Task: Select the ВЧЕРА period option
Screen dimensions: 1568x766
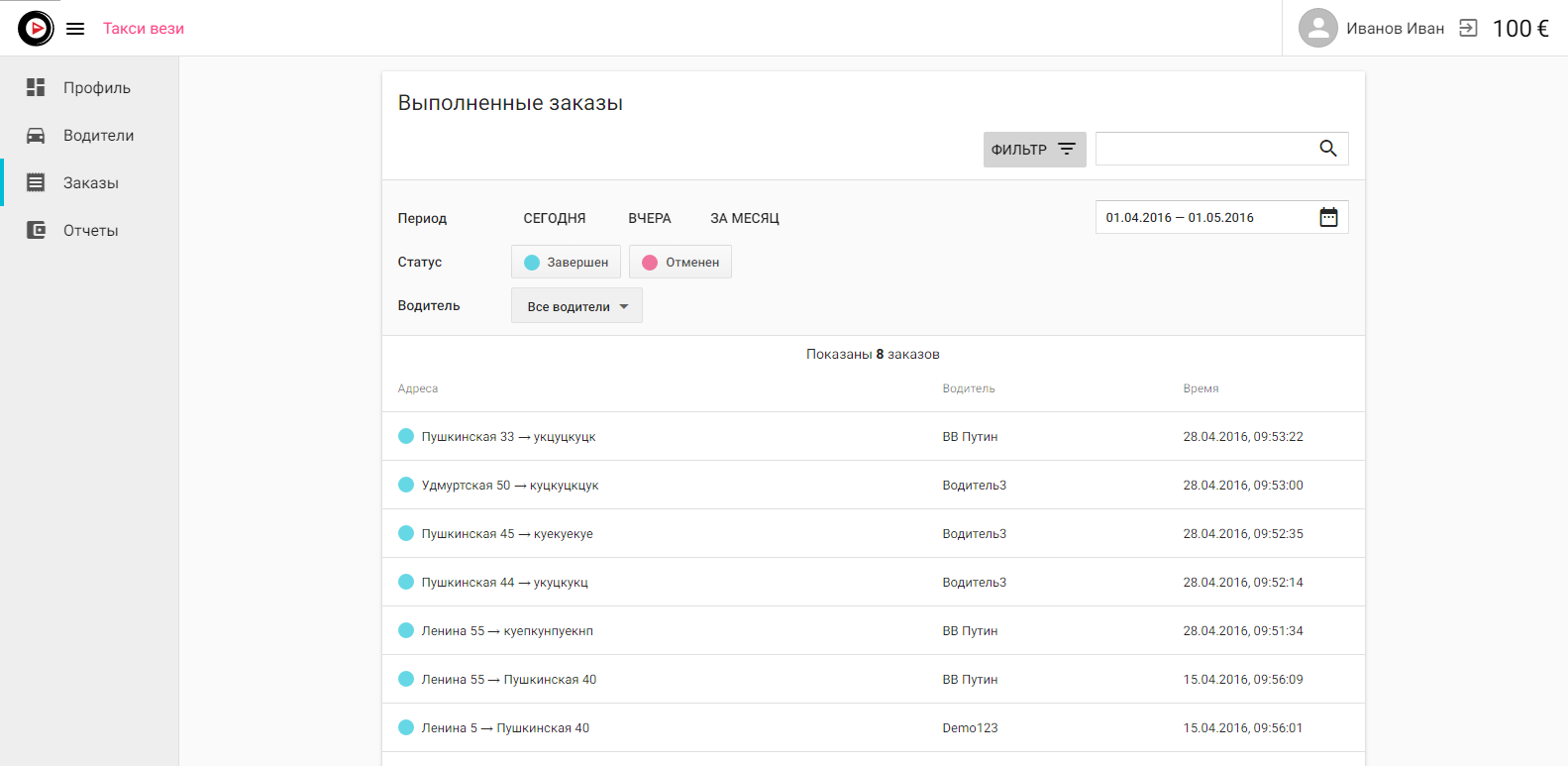Action: (x=649, y=218)
